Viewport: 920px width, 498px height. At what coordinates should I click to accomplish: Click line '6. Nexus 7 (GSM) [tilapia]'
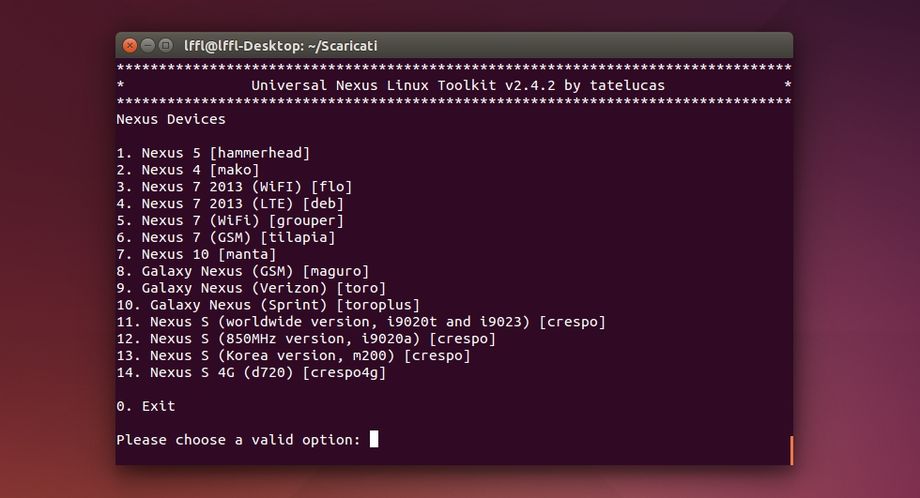226,238
